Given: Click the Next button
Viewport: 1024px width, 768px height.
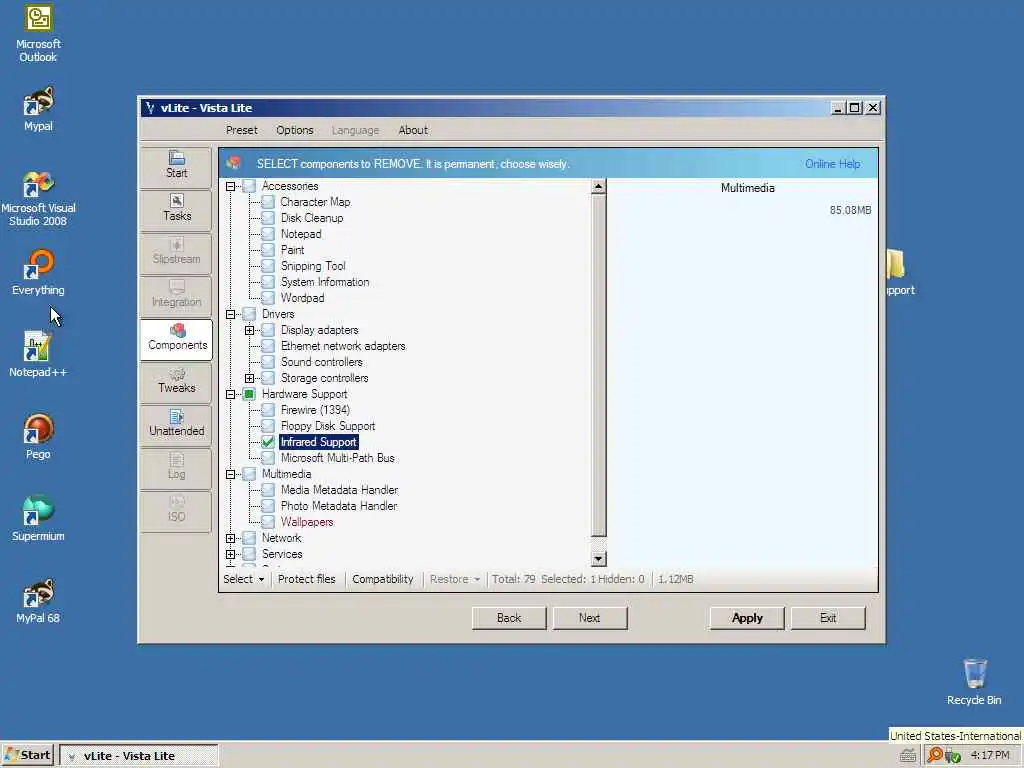Looking at the screenshot, I should (x=589, y=618).
